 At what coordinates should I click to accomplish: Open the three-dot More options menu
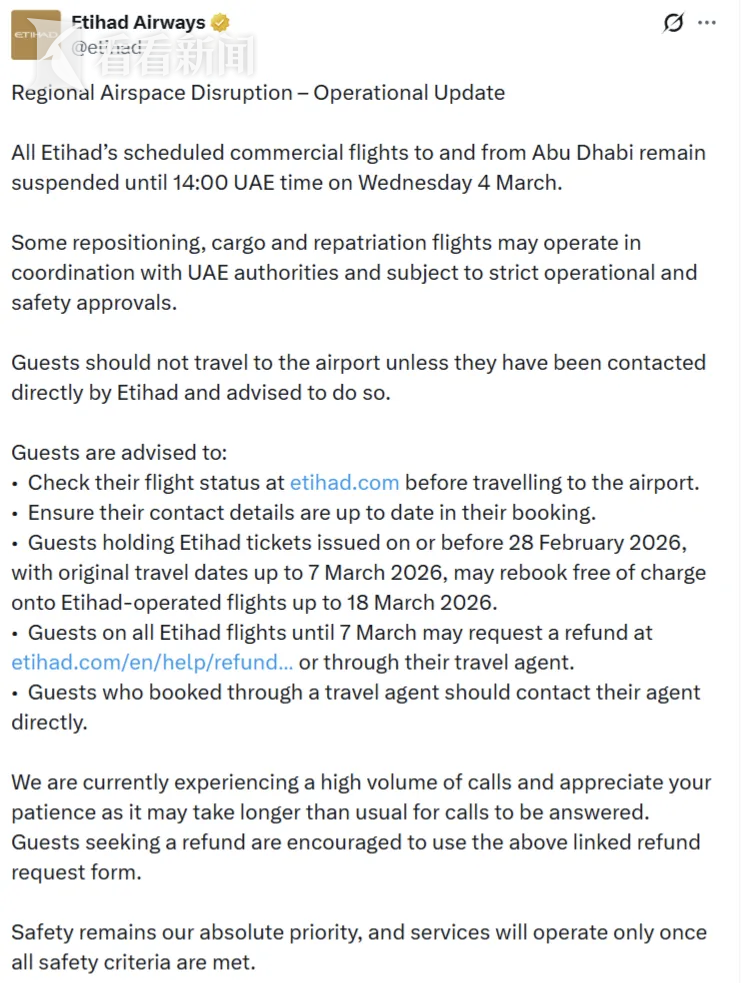click(x=707, y=23)
